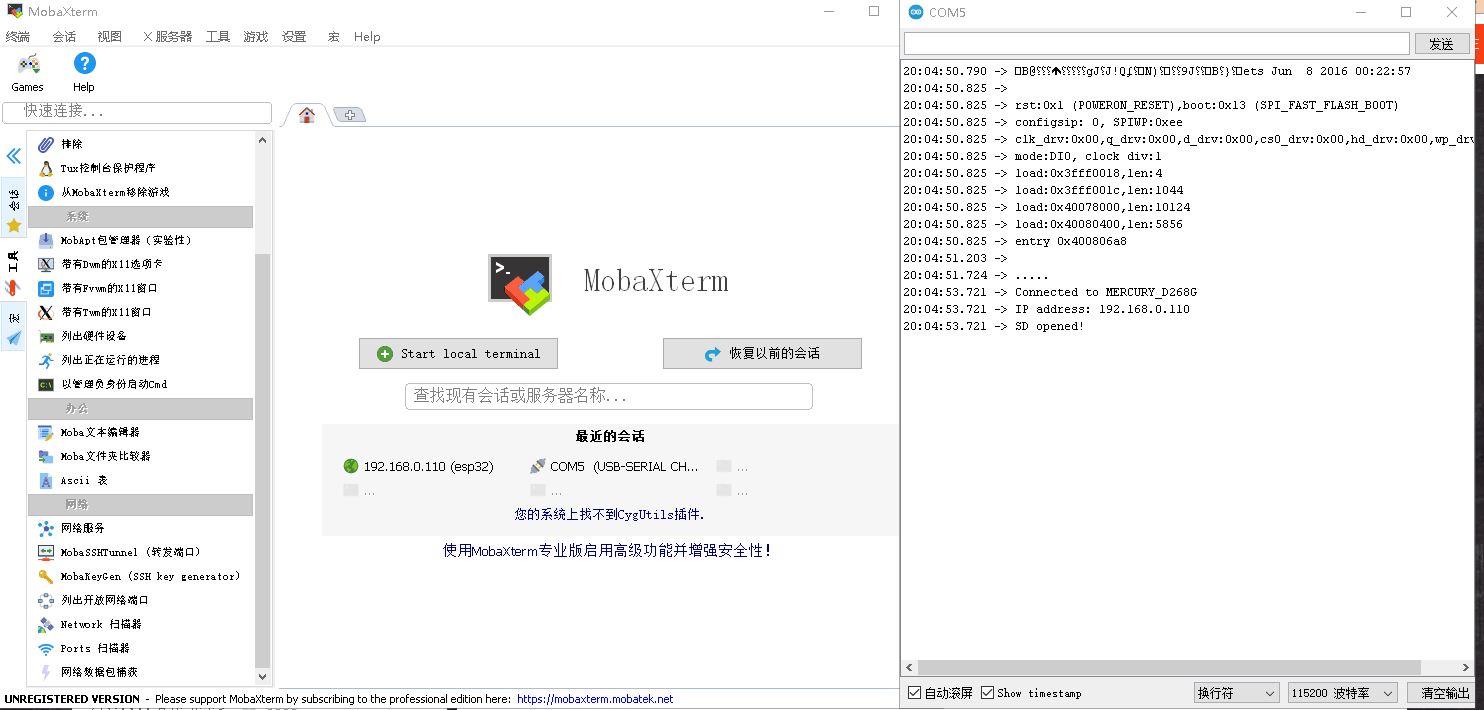Open the Help toolbar icon

pyautogui.click(x=84, y=73)
